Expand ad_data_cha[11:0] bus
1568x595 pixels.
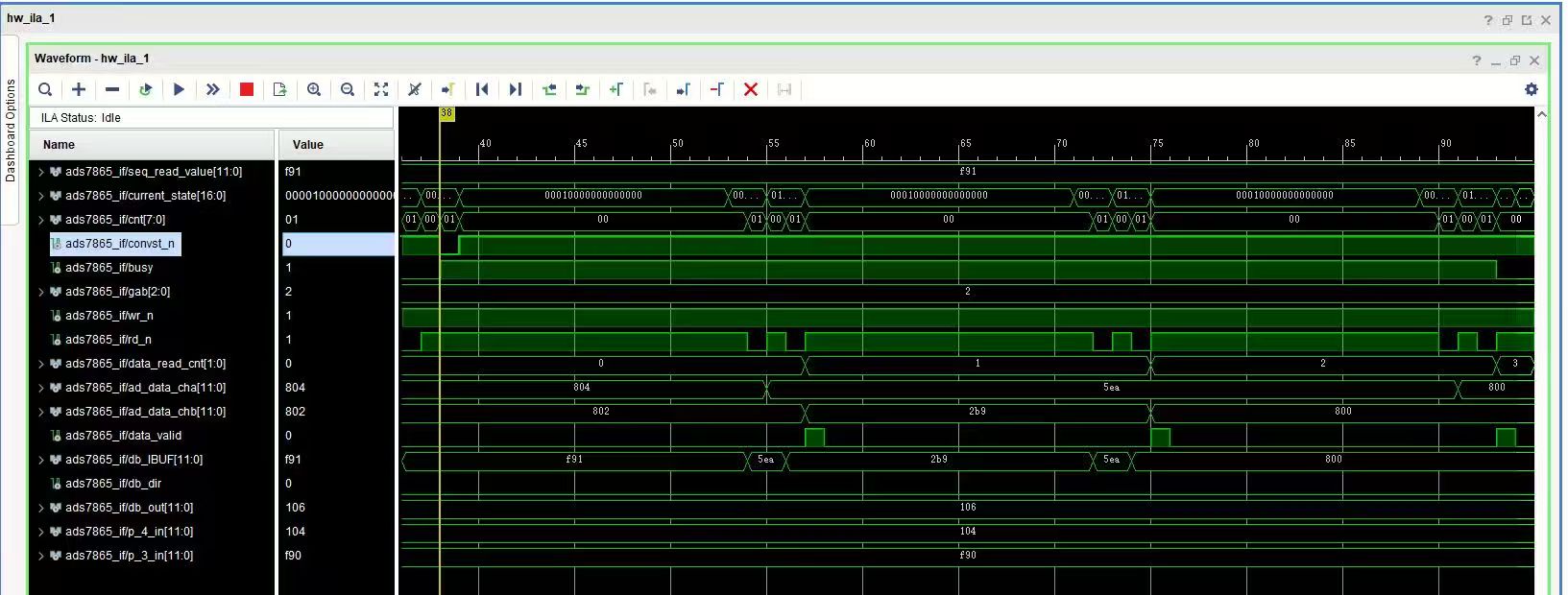tap(41, 388)
